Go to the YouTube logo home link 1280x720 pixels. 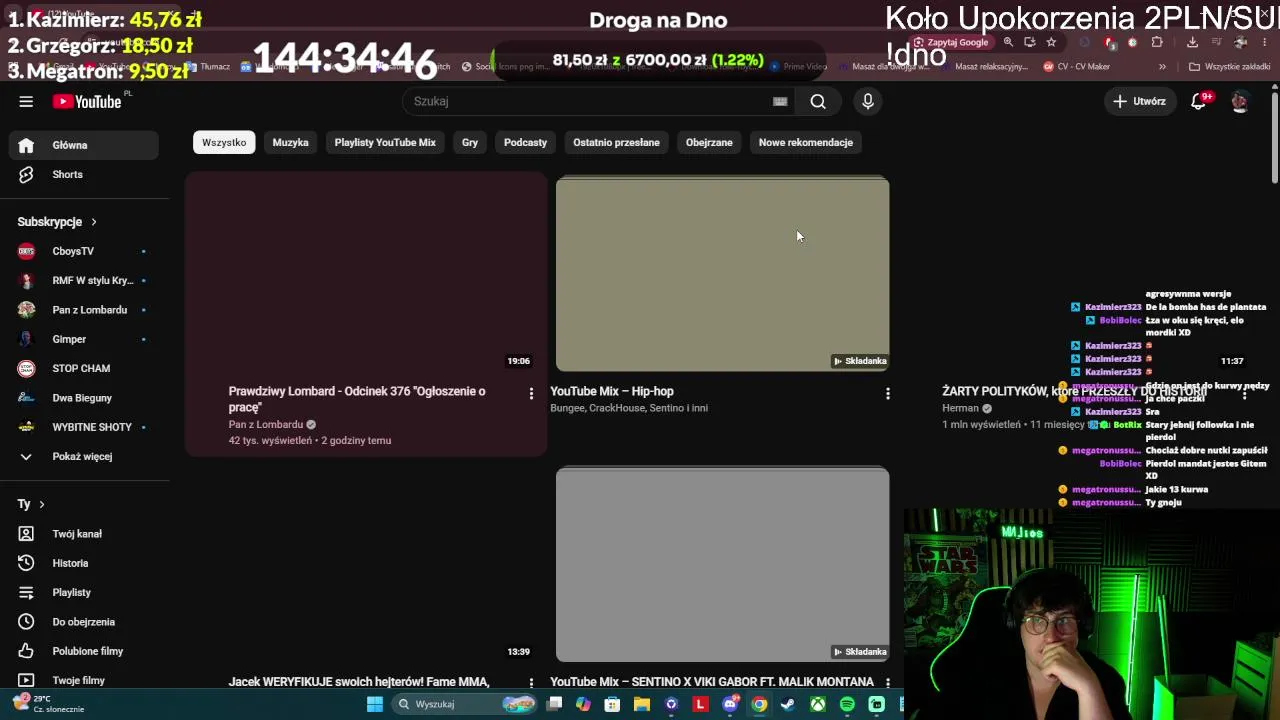point(88,101)
